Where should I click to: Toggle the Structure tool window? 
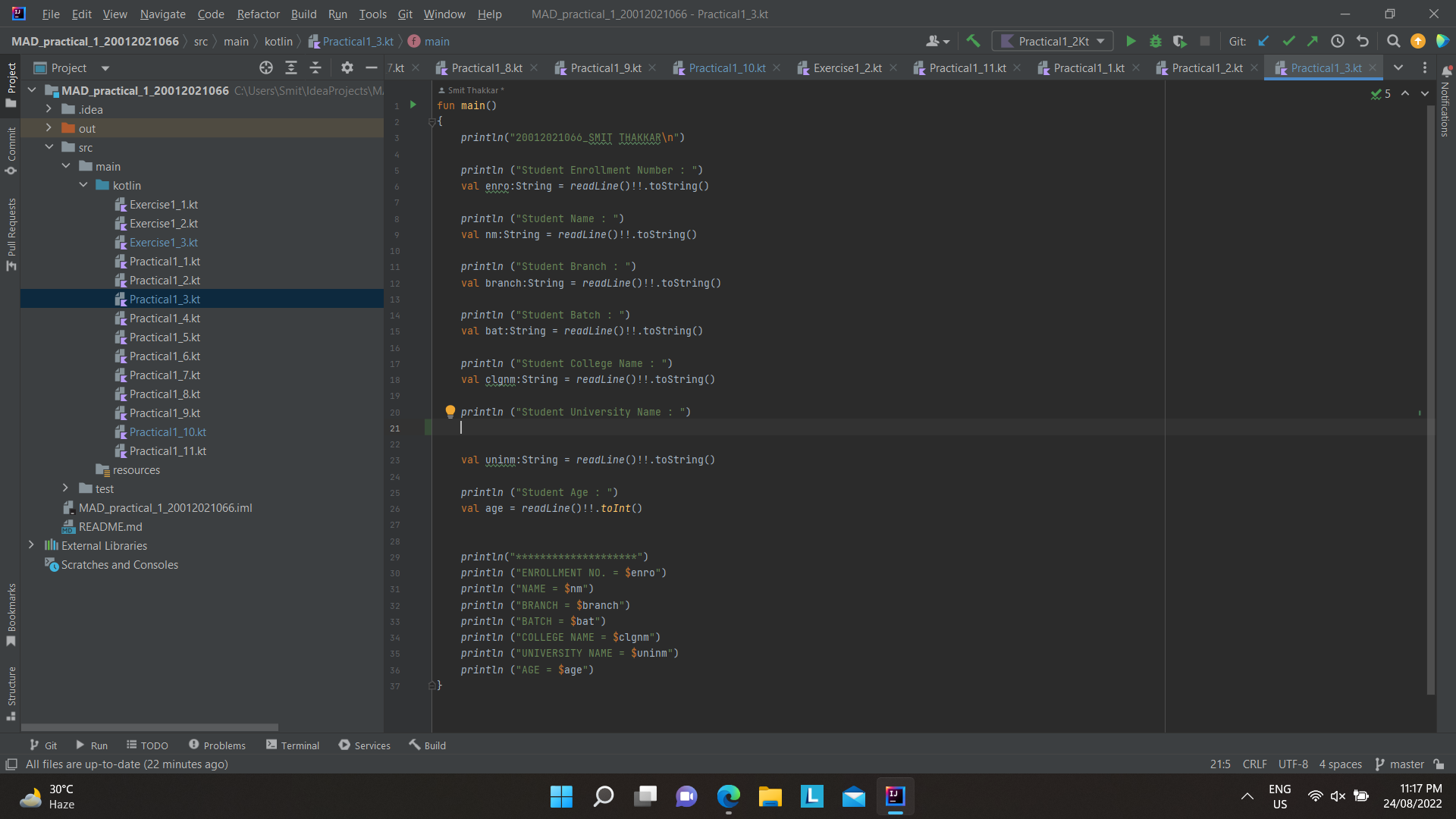(x=11, y=693)
